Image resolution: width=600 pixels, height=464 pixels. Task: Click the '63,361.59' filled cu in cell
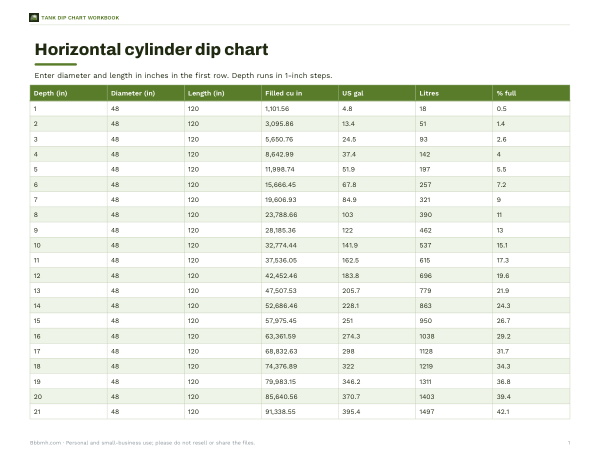300,336
